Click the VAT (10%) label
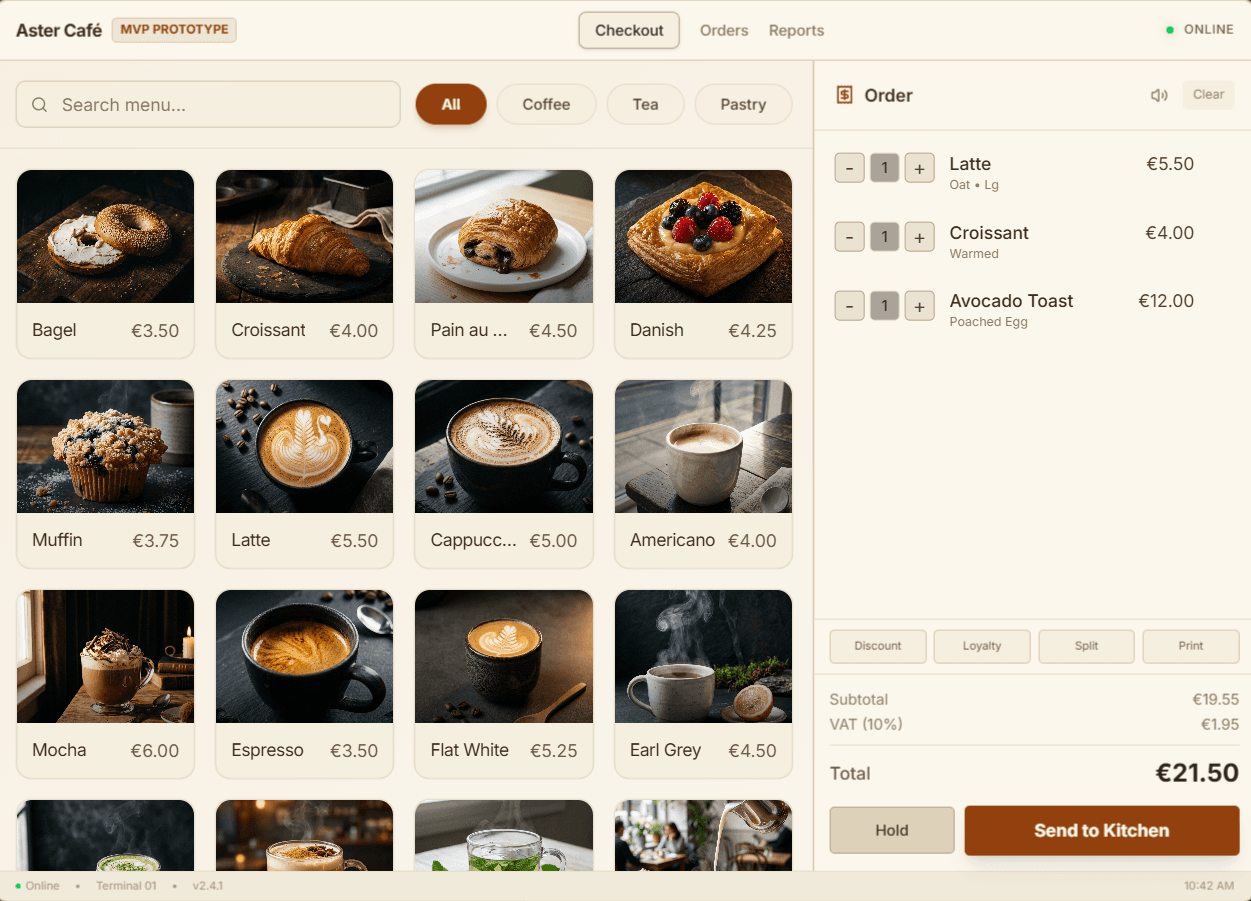This screenshot has width=1251, height=901. (x=866, y=724)
